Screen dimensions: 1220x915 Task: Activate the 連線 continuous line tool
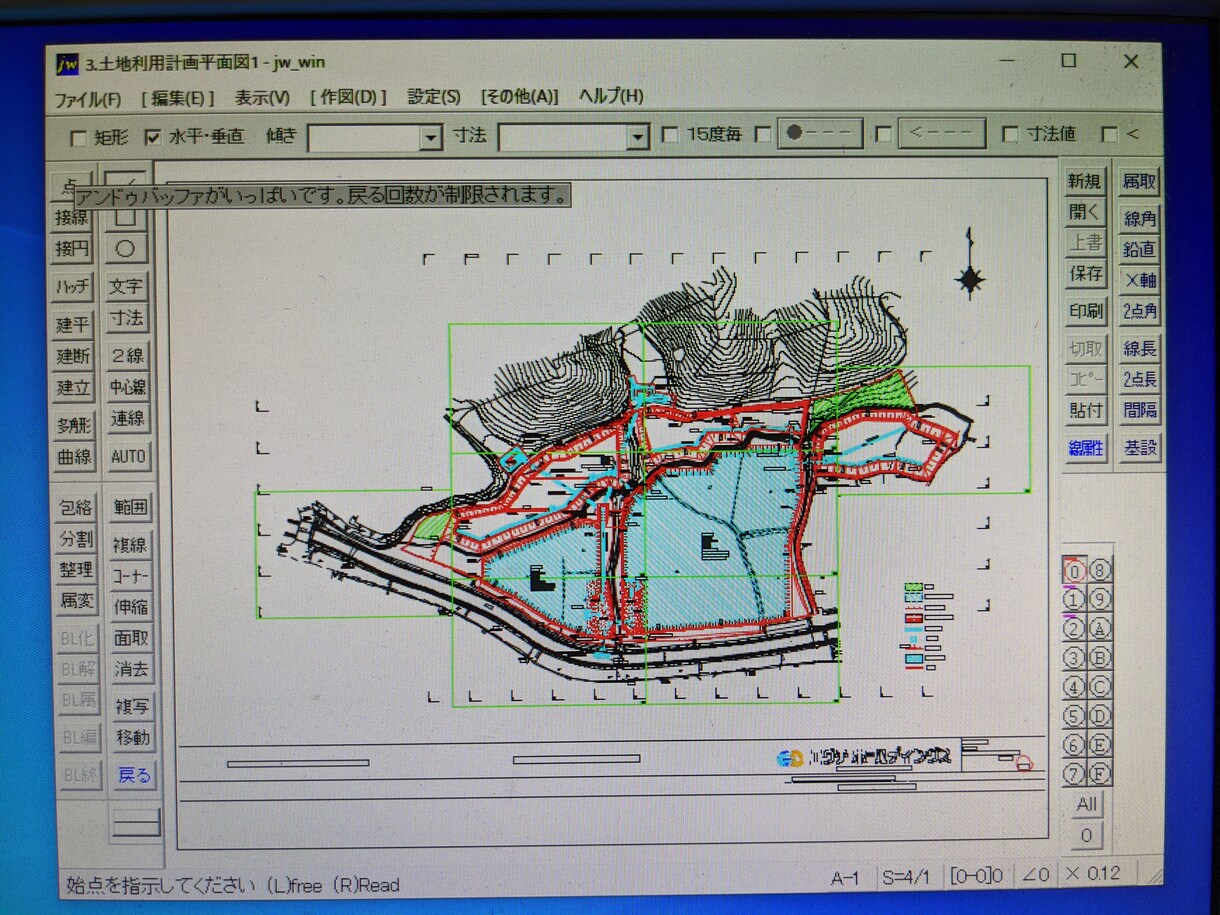coord(127,418)
